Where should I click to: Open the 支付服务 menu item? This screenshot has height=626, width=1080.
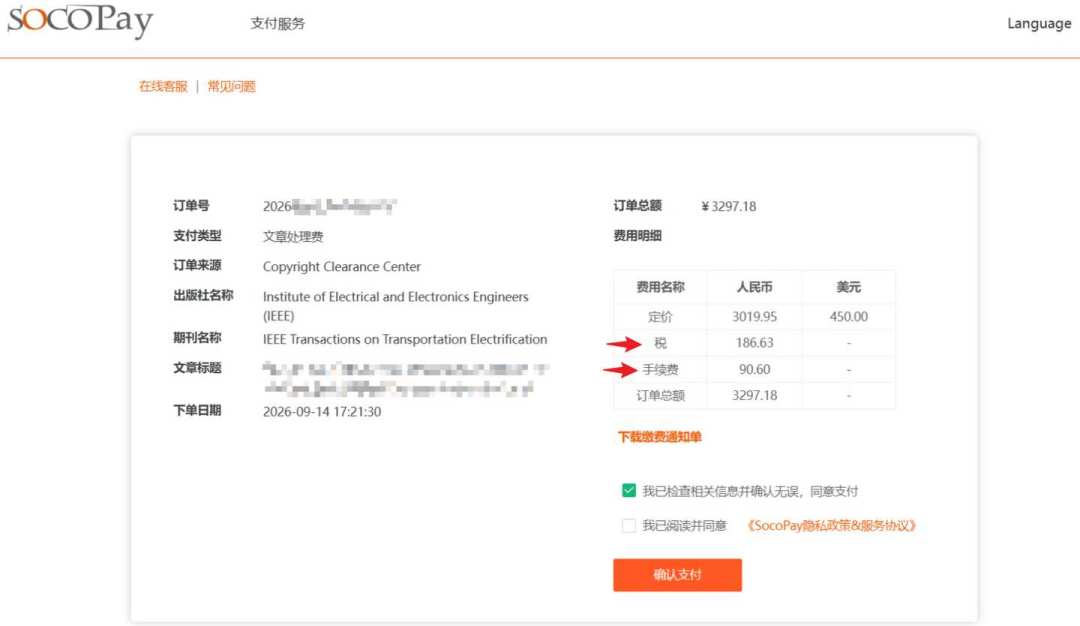pyautogui.click(x=278, y=23)
